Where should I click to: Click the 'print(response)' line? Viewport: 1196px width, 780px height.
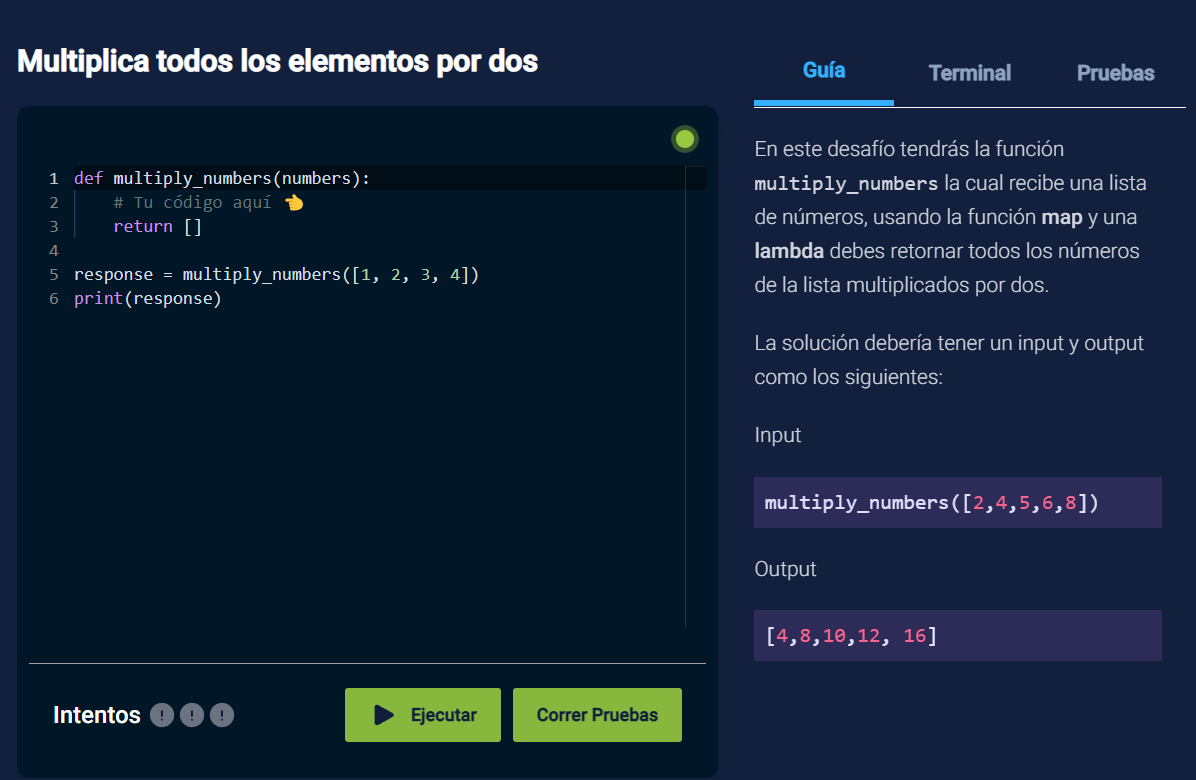pos(147,299)
